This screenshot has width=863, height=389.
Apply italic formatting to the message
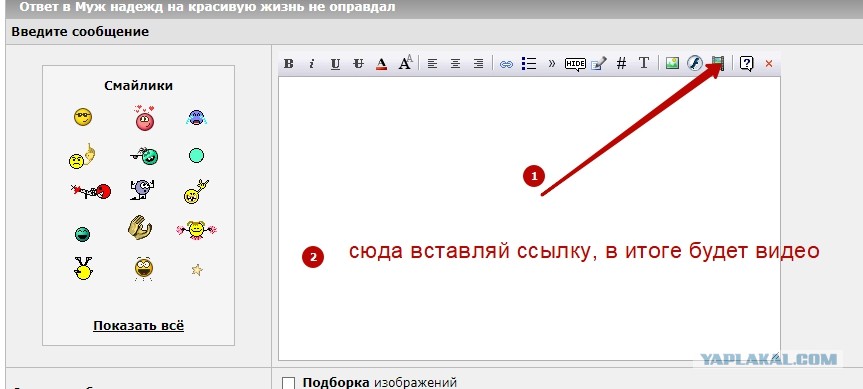click(x=312, y=64)
